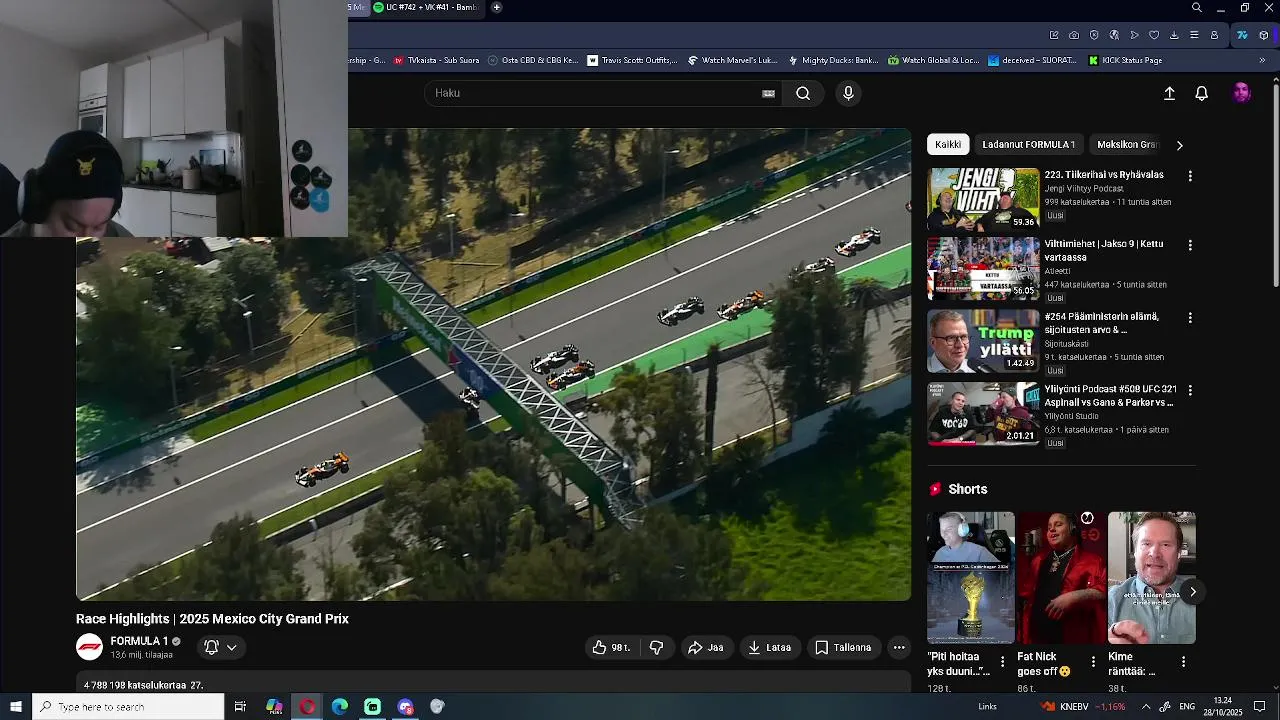Open the Fat Nick goes off short
This screenshot has height=720, width=1280.
coord(1061,578)
